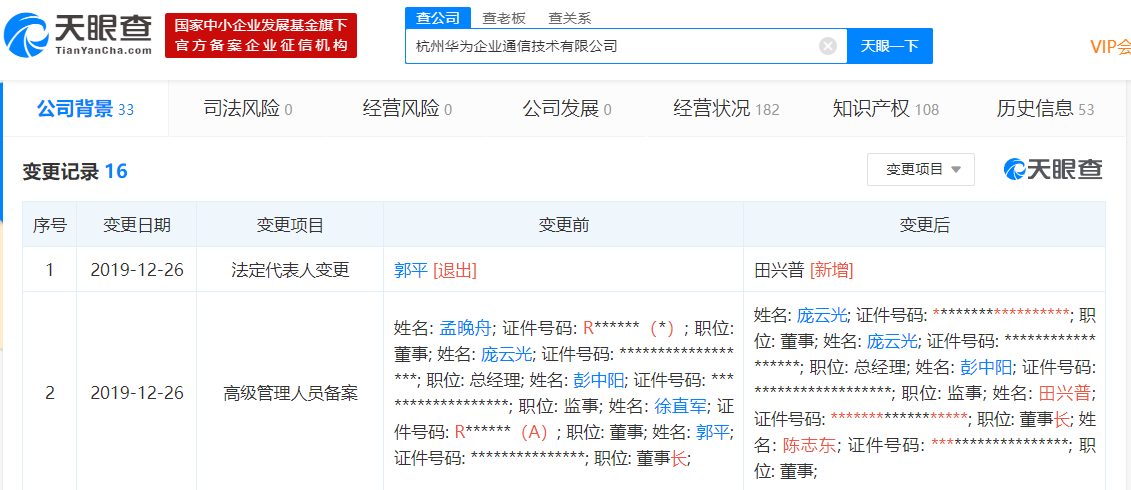Open the 陈志东 person link

point(809,445)
